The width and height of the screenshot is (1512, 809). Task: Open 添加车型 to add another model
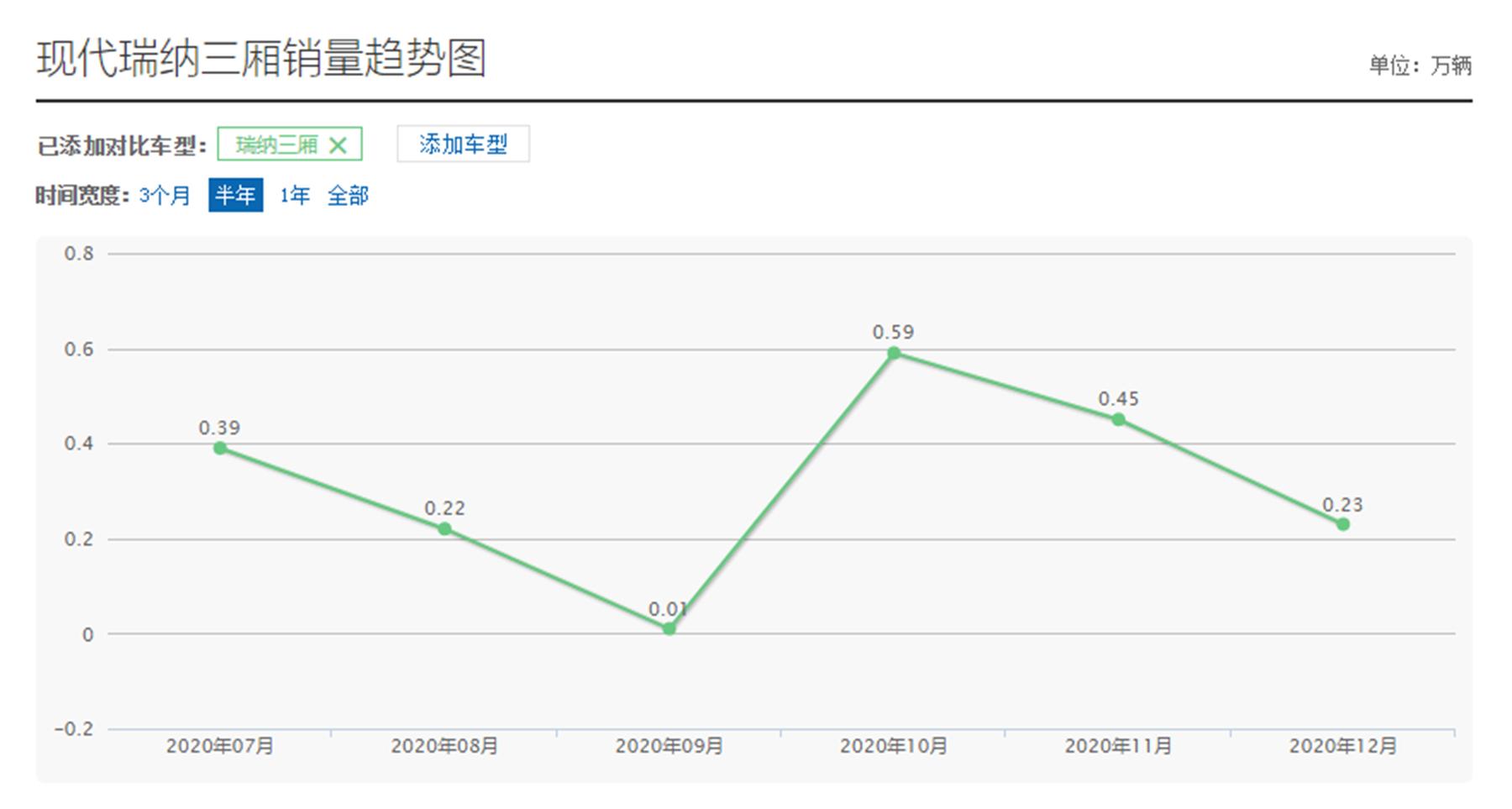pos(464,144)
